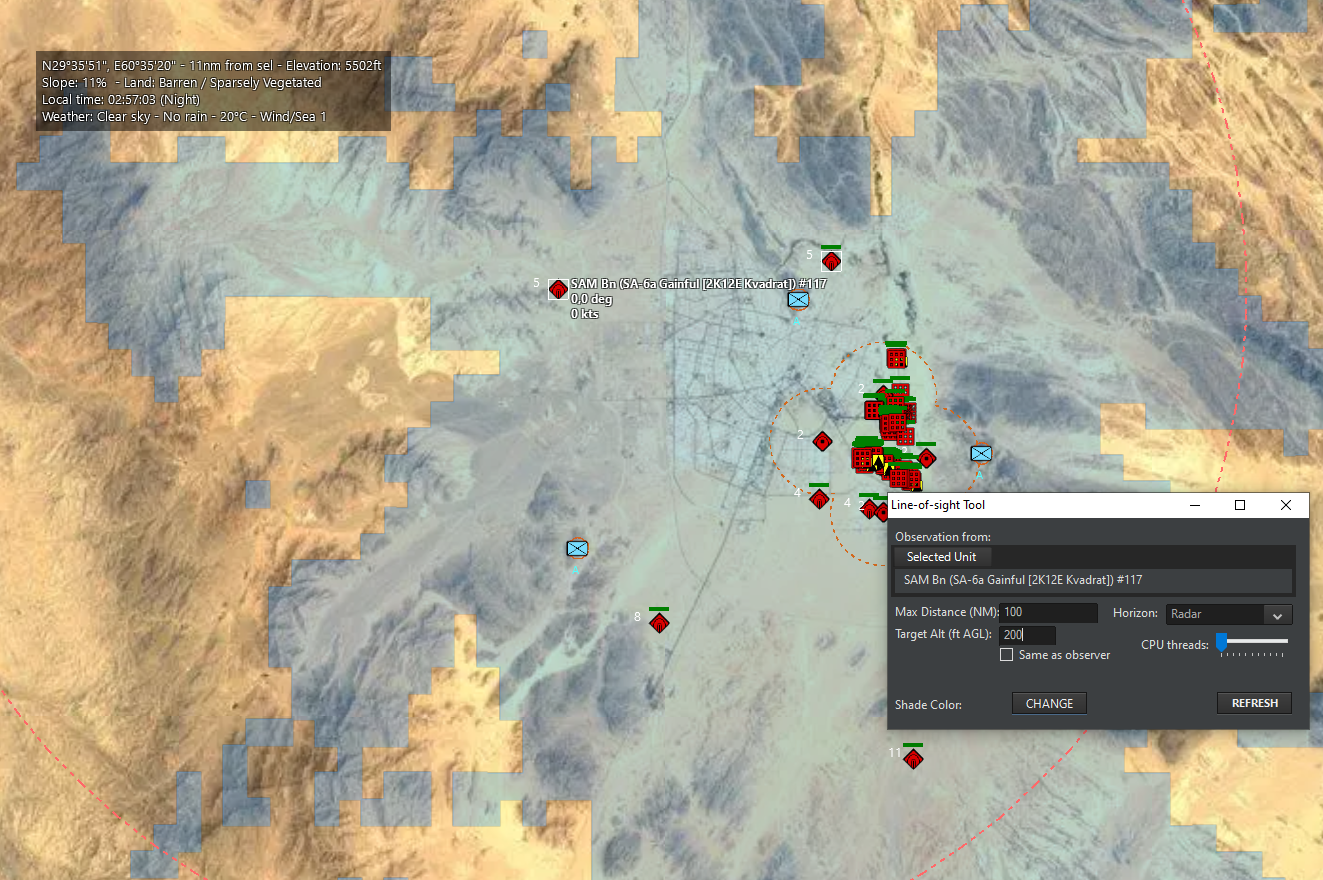Screen dimensions: 1323x880
Task: Click the CHANGE shade color button
Action: 1049,704
